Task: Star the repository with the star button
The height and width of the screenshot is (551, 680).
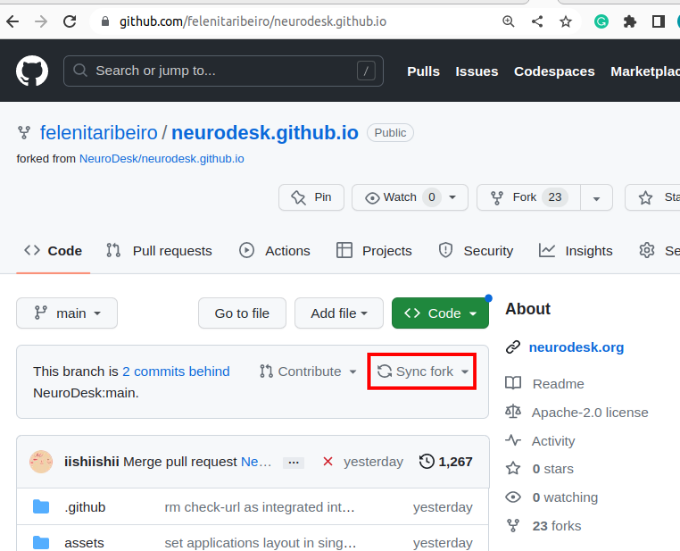Action: coord(653,197)
